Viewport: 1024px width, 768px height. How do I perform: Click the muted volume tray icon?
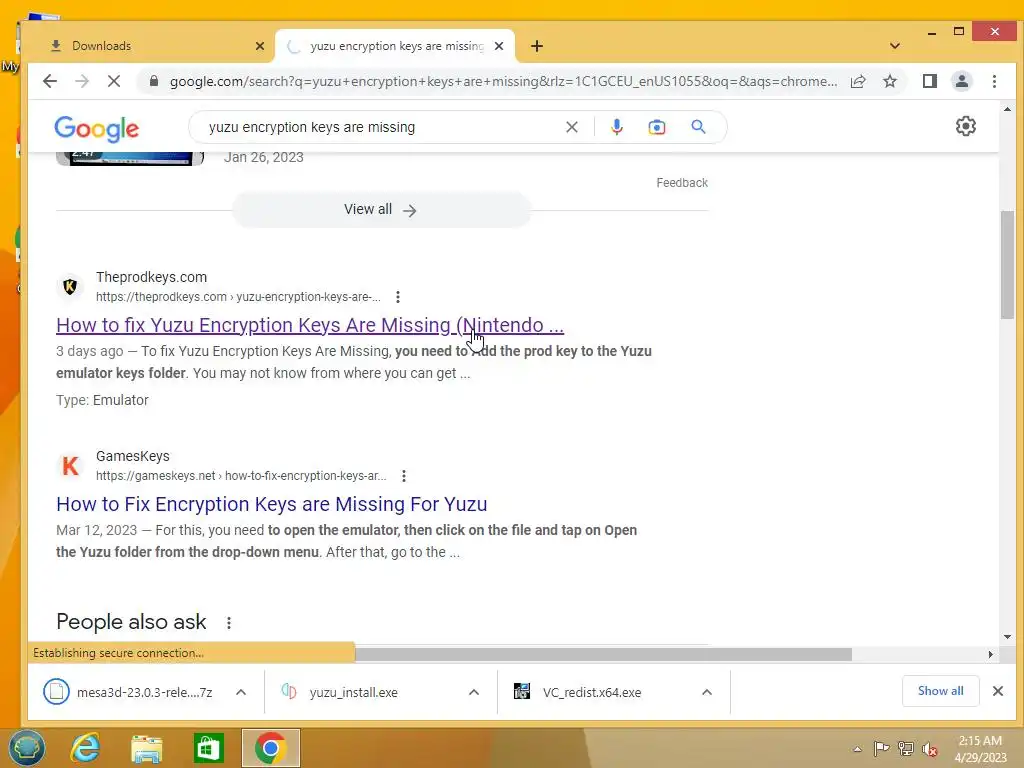click(x=930, y=749)
